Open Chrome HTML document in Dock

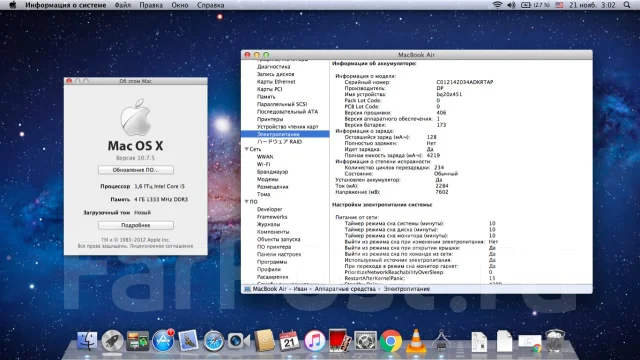point(530,343)
